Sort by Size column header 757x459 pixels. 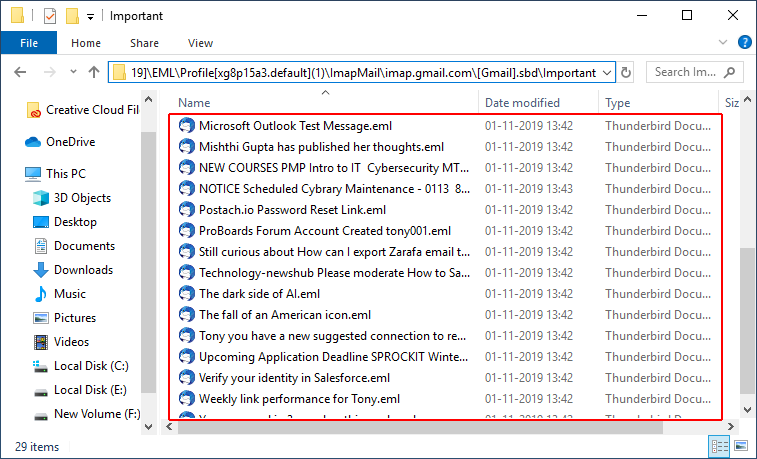tap(732, 103)
